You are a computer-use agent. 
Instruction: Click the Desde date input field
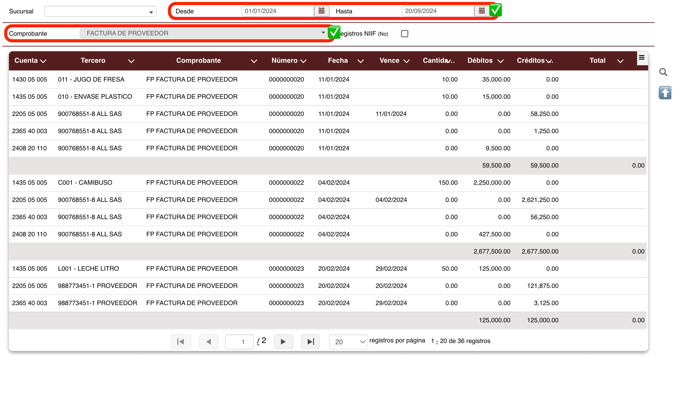click(278, 11)
